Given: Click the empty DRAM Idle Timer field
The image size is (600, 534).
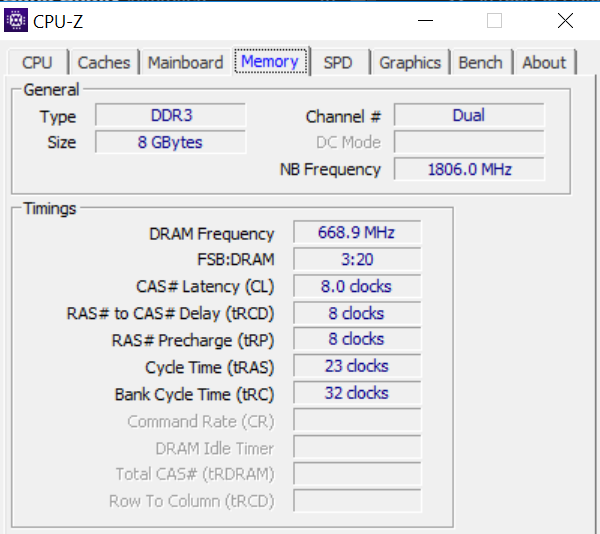Looking at the screenshot, I should [x=357, y=447].
